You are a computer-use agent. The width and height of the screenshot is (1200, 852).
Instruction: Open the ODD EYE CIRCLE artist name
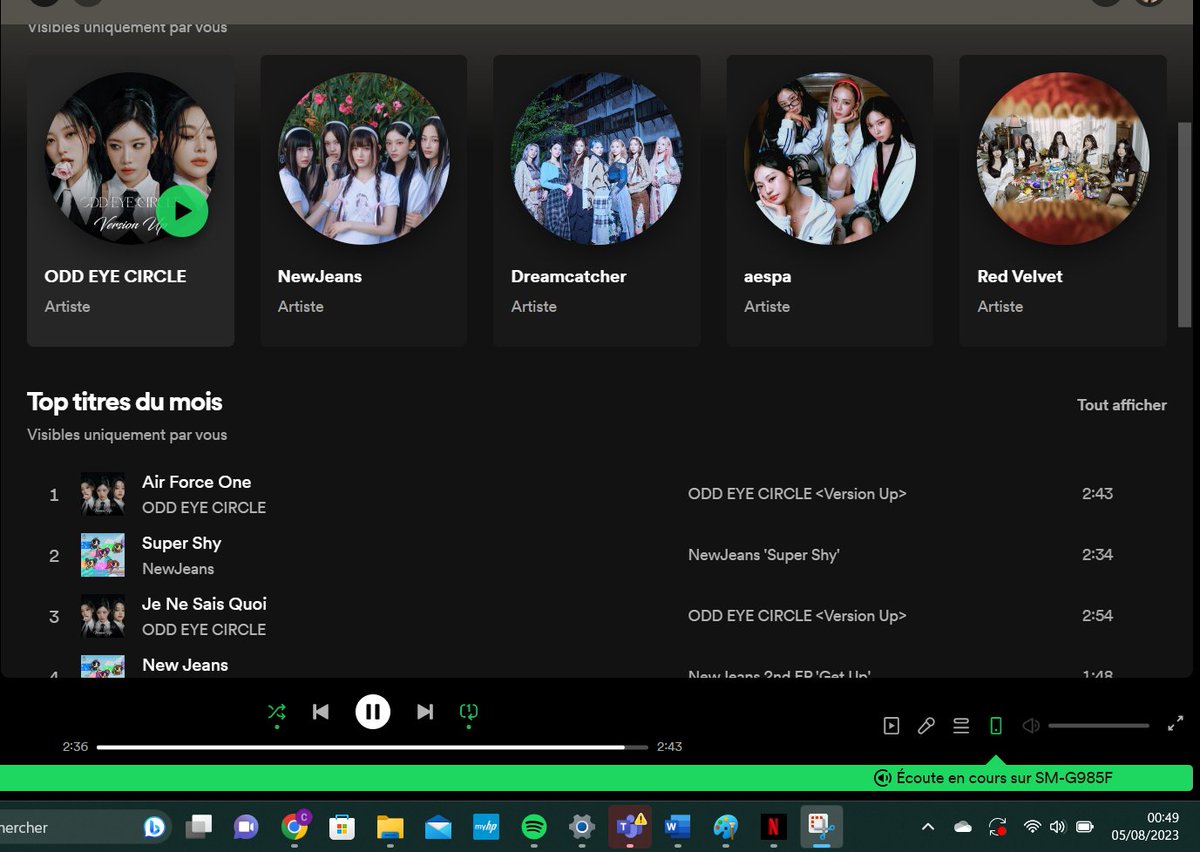pyautogui.click(x=115, y=276)
